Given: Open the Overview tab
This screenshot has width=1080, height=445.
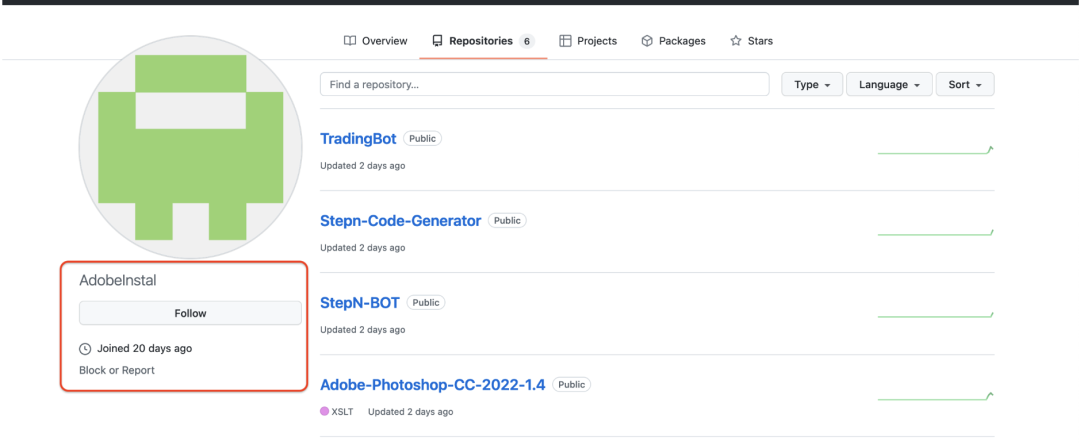Looking at the screenshot, I should tap(375, 41).
